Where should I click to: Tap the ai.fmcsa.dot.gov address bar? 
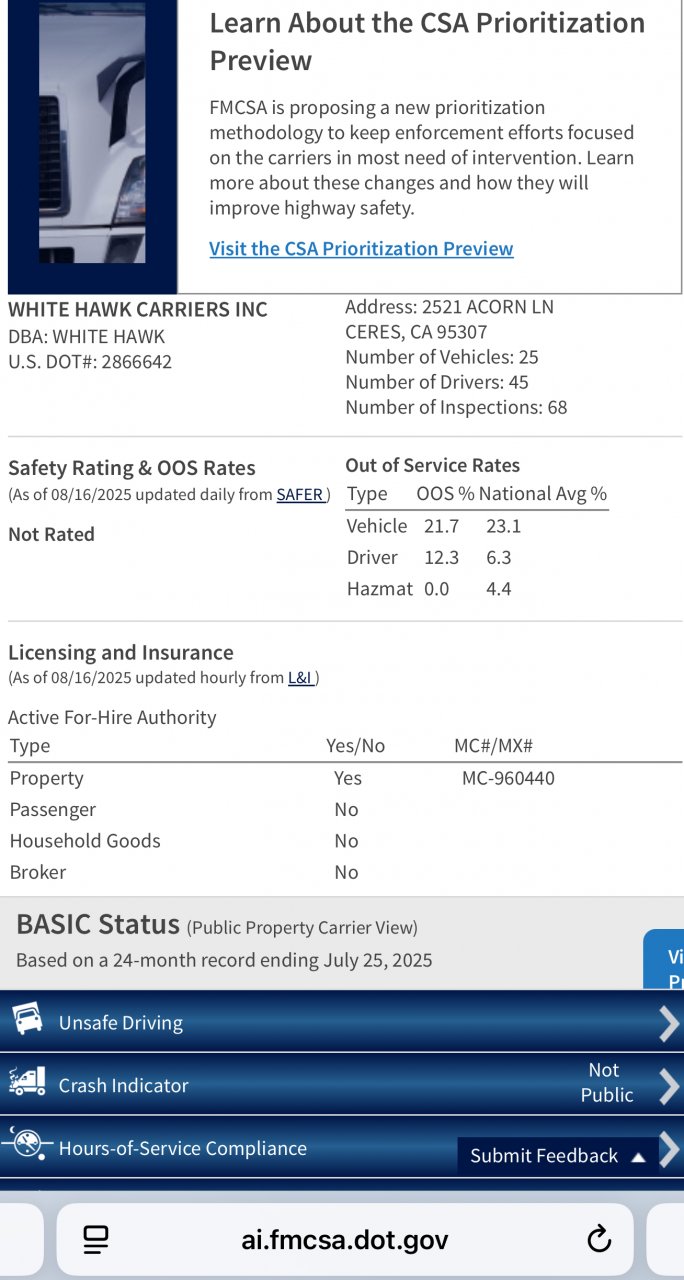pos(344,1240)
